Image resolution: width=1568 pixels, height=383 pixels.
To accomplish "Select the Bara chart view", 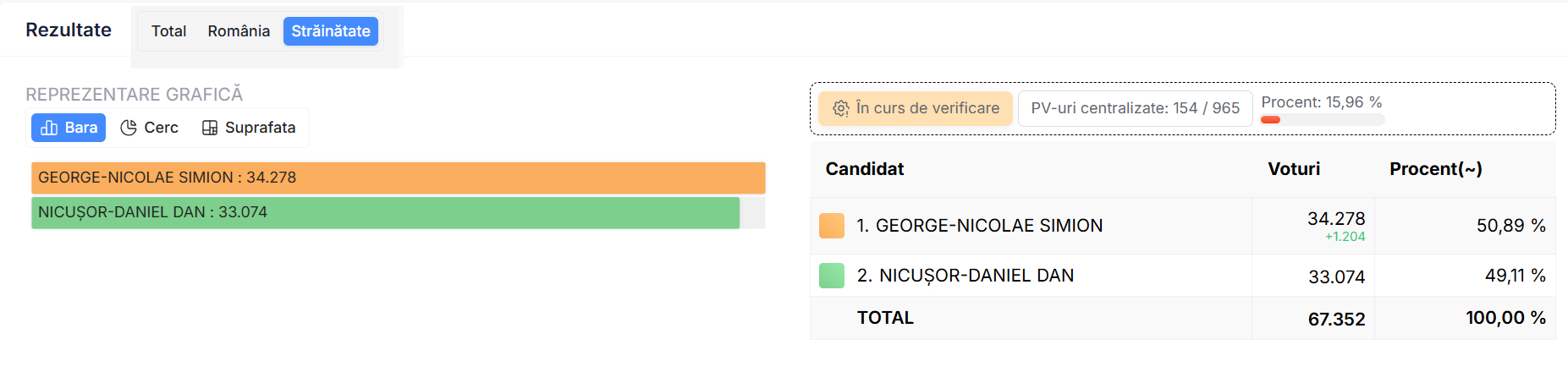I will point(69,128).
